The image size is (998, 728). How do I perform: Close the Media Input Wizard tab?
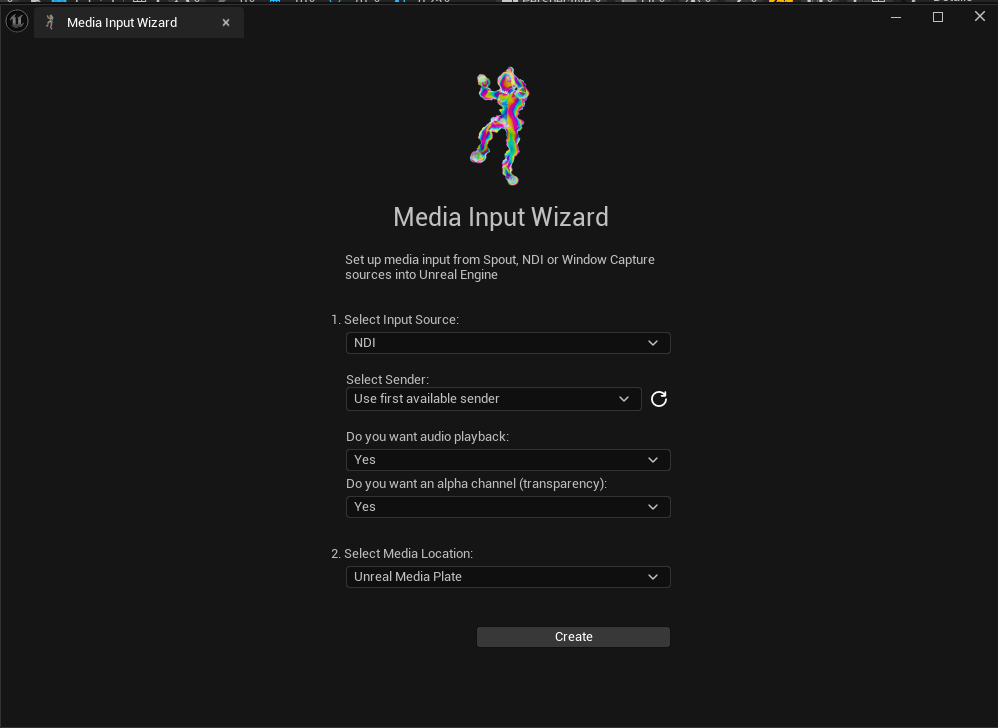click(226, 23)
